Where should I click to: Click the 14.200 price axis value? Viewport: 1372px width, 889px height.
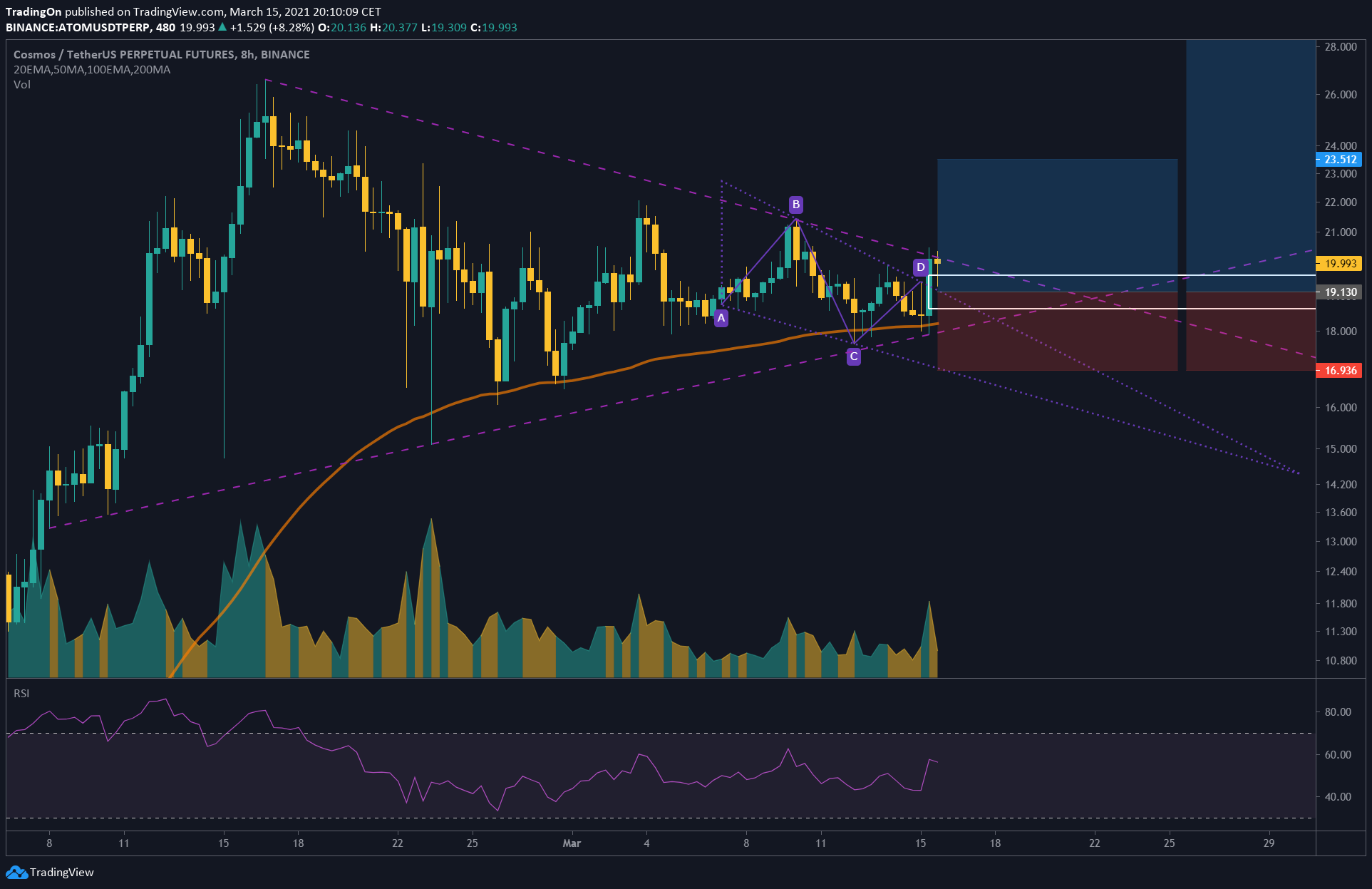click(x=1341, y=485)
